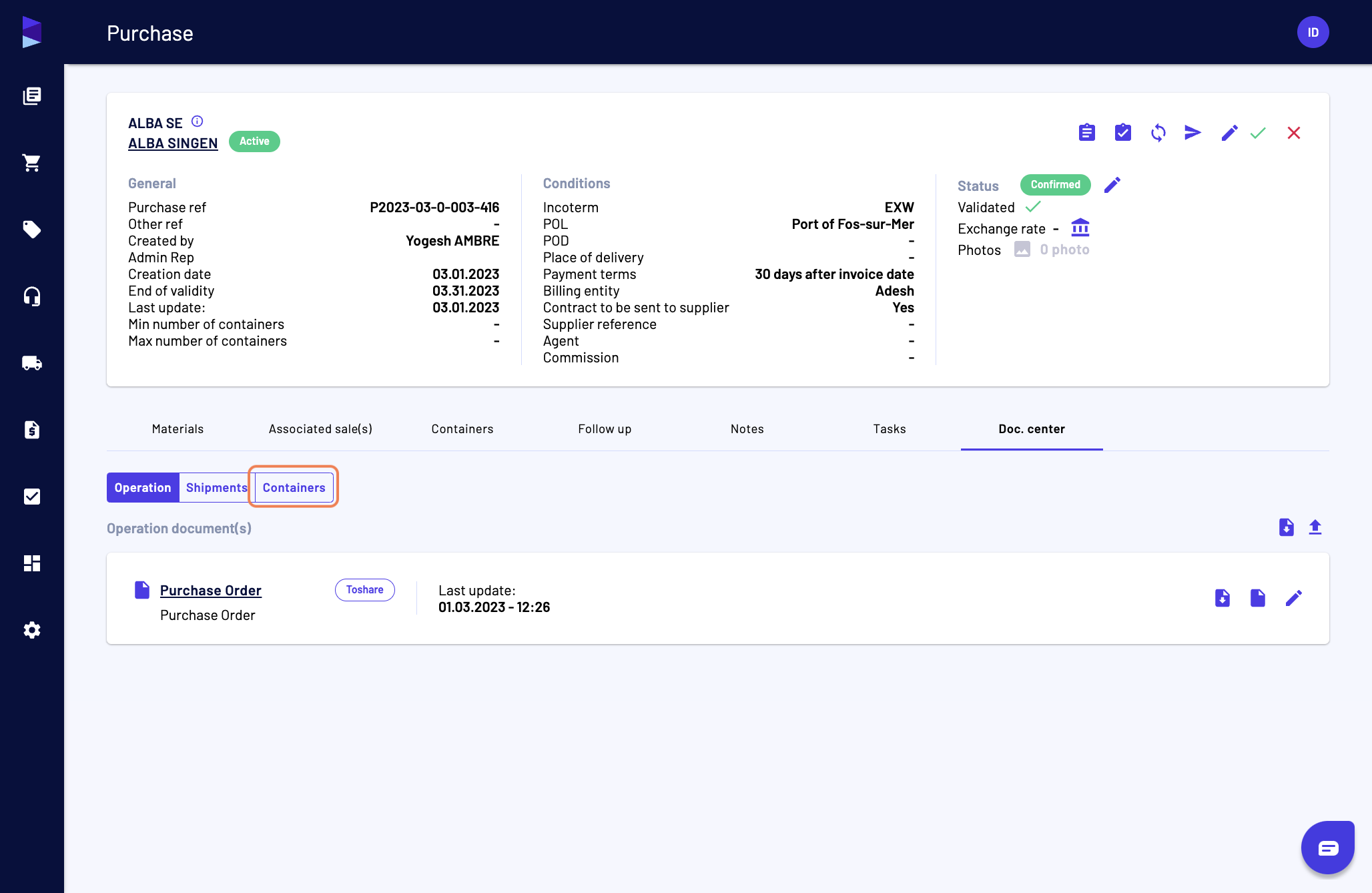This screenshot has width=1372, height=893.
Task: Open the headset support sidebar icon
Action: [32, 296]
